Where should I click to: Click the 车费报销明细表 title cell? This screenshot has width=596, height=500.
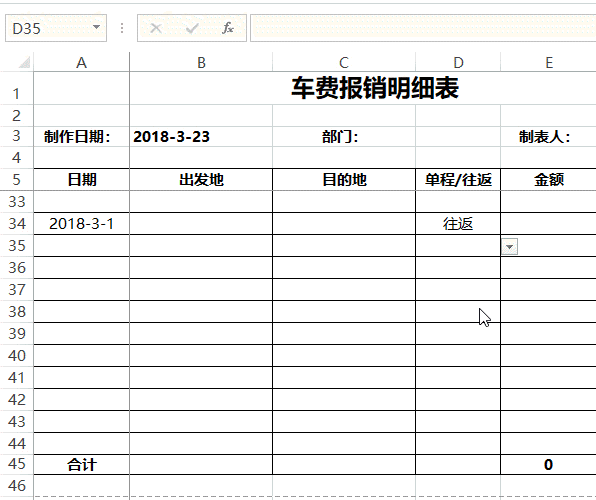point(375,88)
